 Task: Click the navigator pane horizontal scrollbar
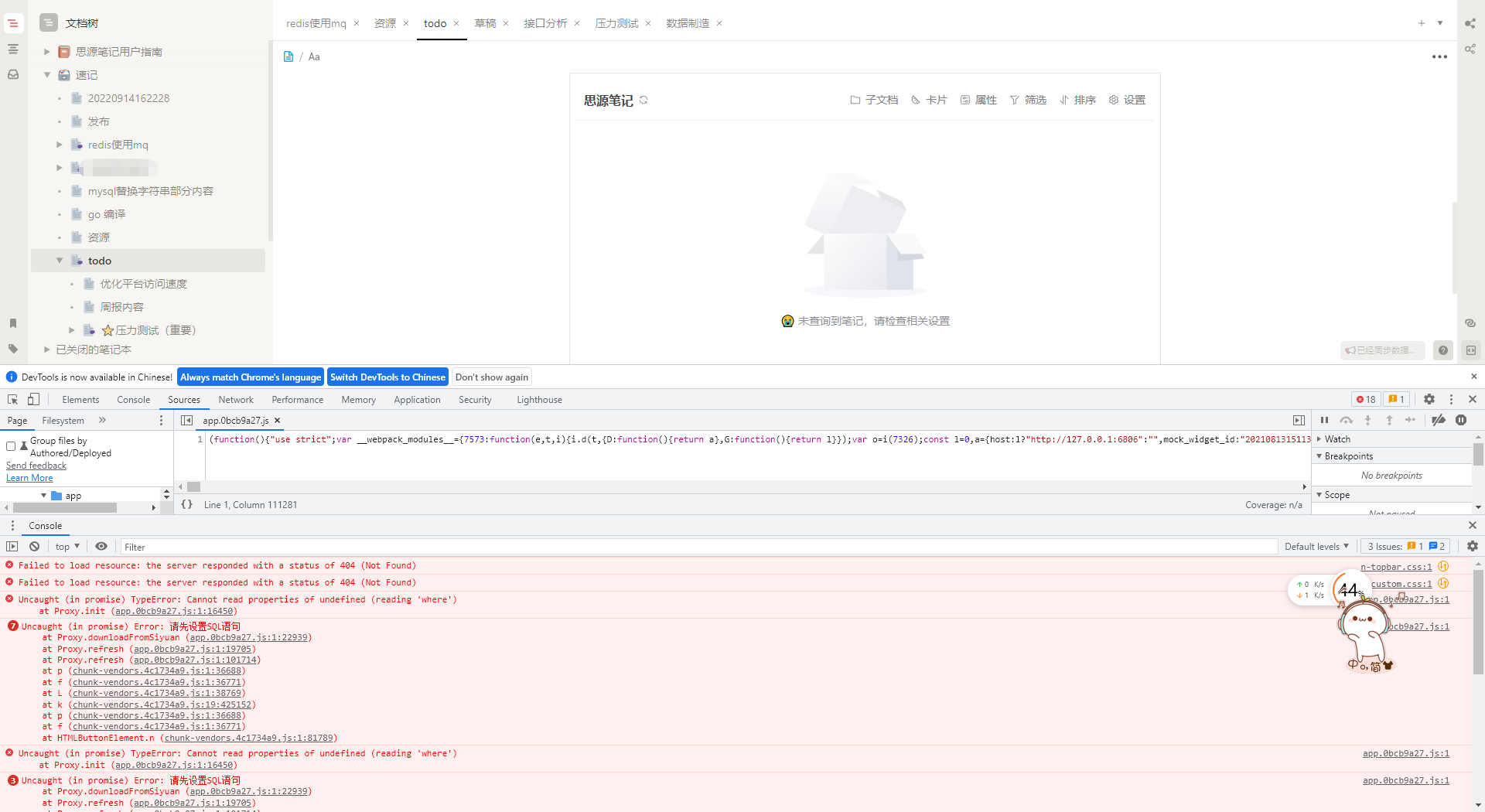point(65,508)
